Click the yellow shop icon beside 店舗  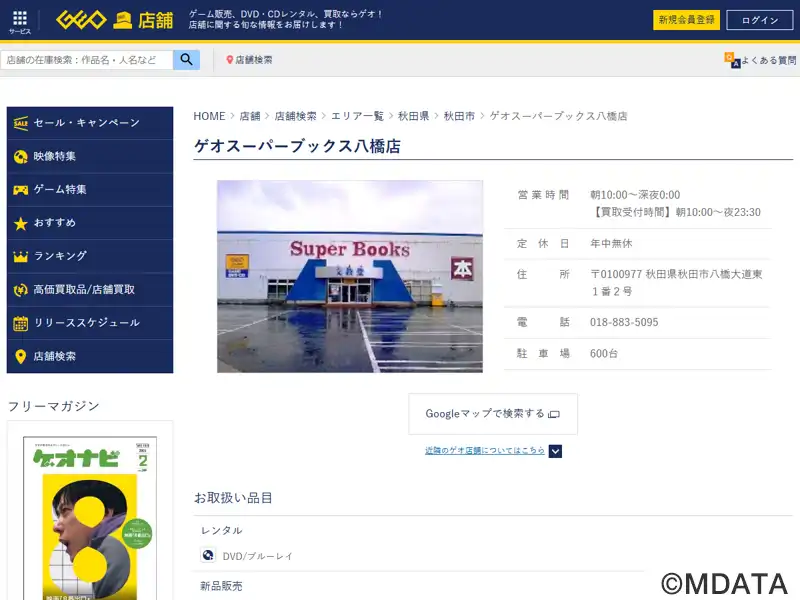click(x=122, y=20)
